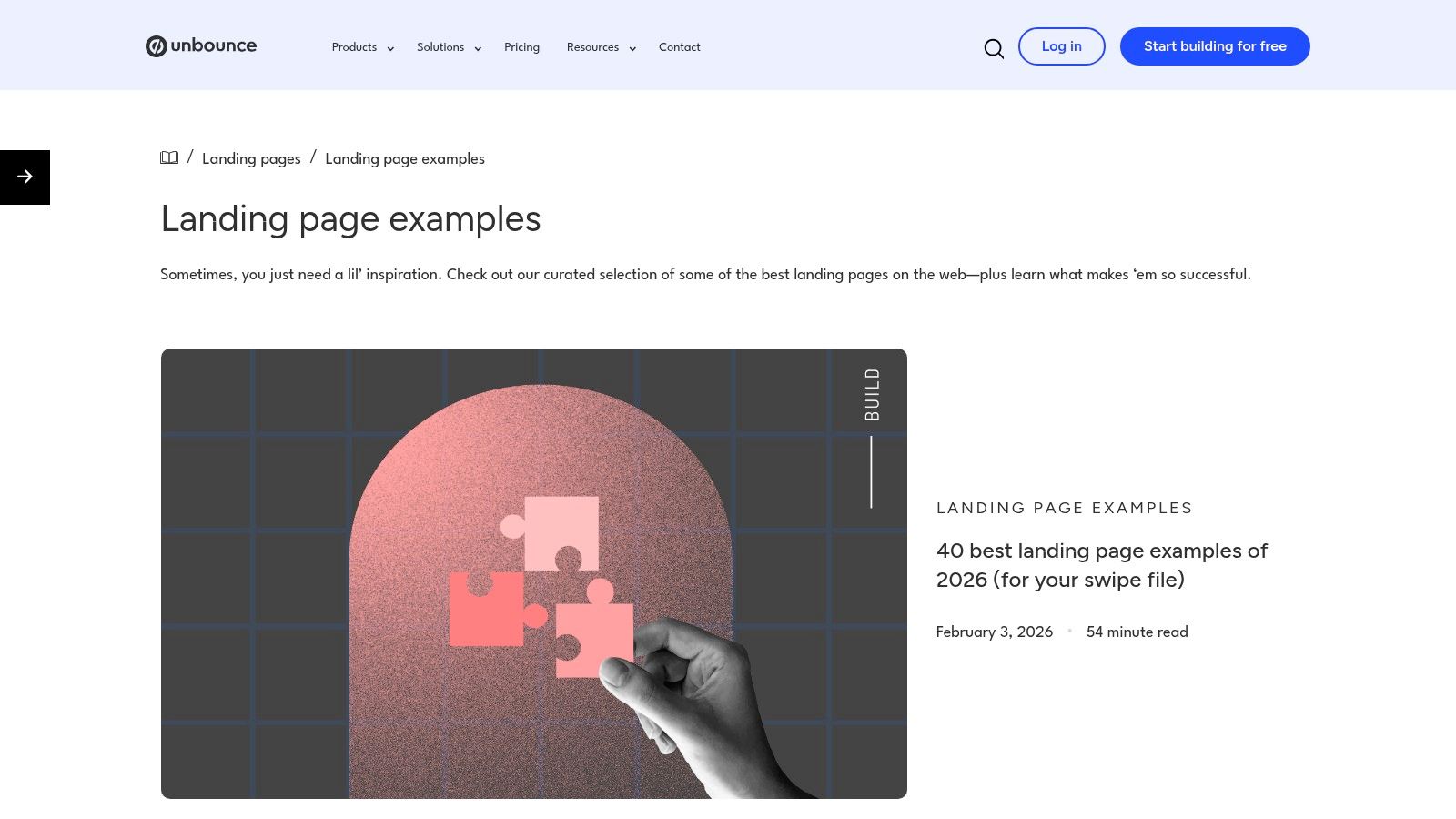The height and width of the screenshot is (819, 1456).
Task: Expand the Resources chevron
Action: (x=632, y=49)
